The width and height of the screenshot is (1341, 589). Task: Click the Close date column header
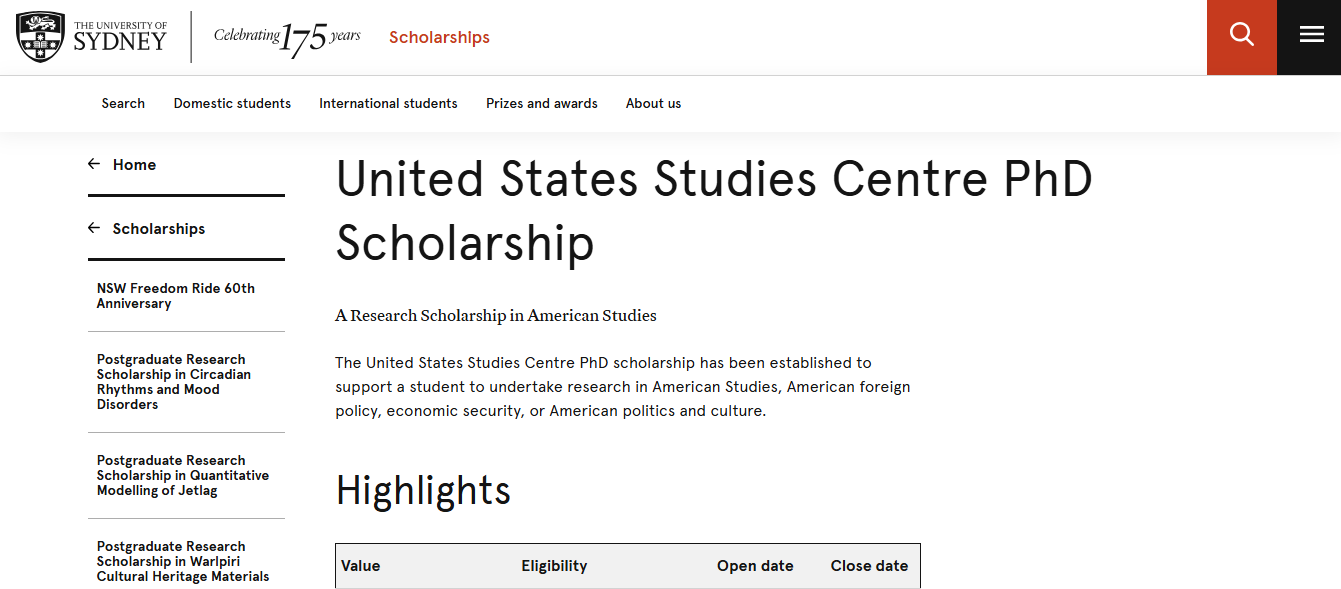click(869, 566)
